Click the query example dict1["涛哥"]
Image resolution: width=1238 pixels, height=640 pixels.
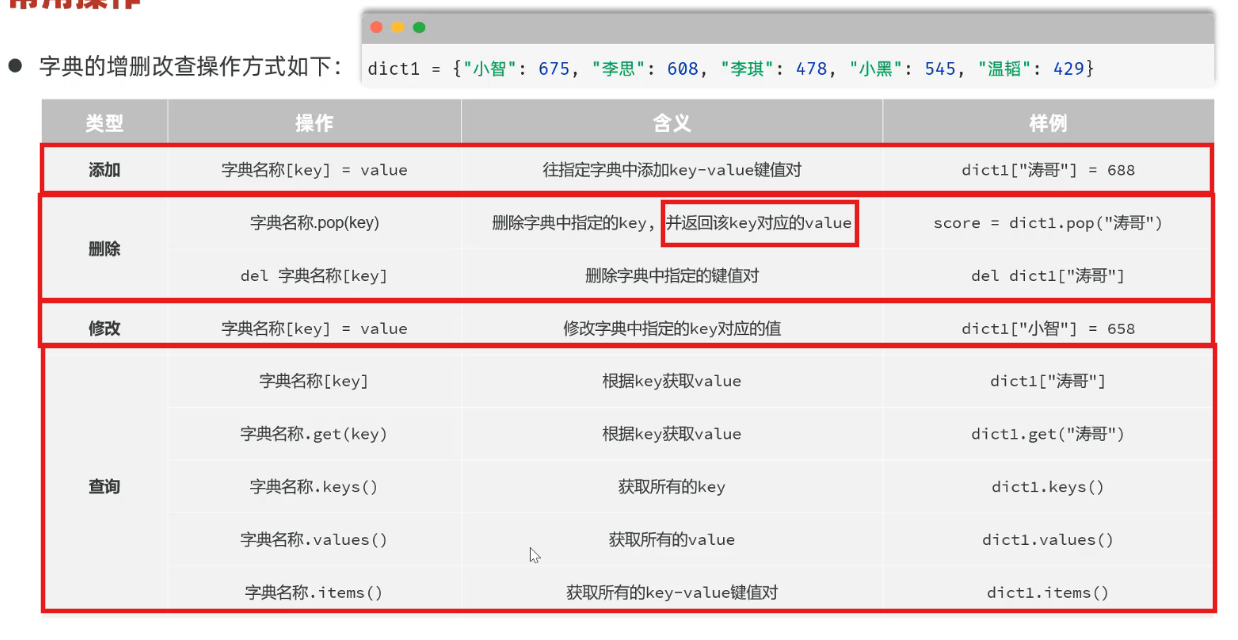(x=1048, y=381)
